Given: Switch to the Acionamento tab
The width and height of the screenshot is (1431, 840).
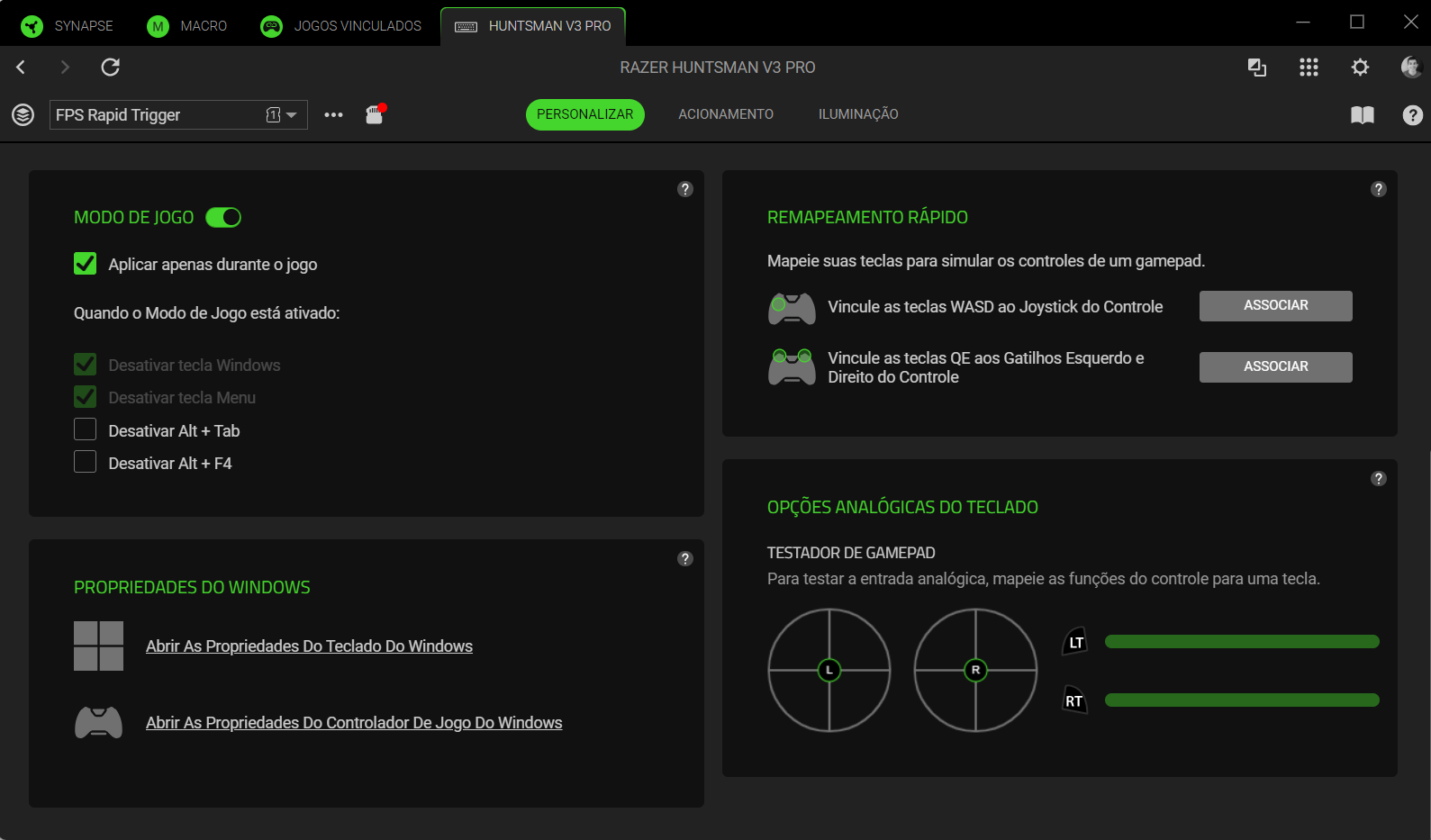Looking at the screenshot, I should tap(725, 114).
